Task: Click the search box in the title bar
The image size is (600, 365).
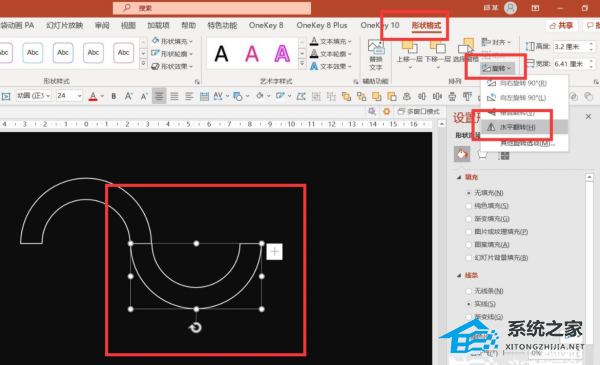Action: click(212, 8)
